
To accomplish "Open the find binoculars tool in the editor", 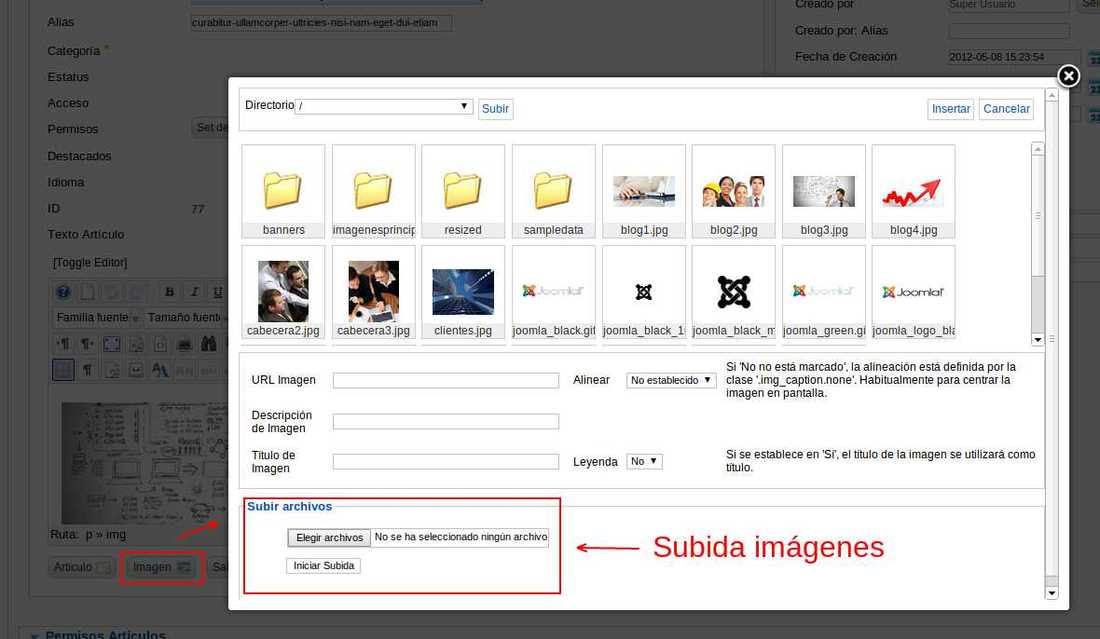I will pyautogui.click(x=208, y=344).
